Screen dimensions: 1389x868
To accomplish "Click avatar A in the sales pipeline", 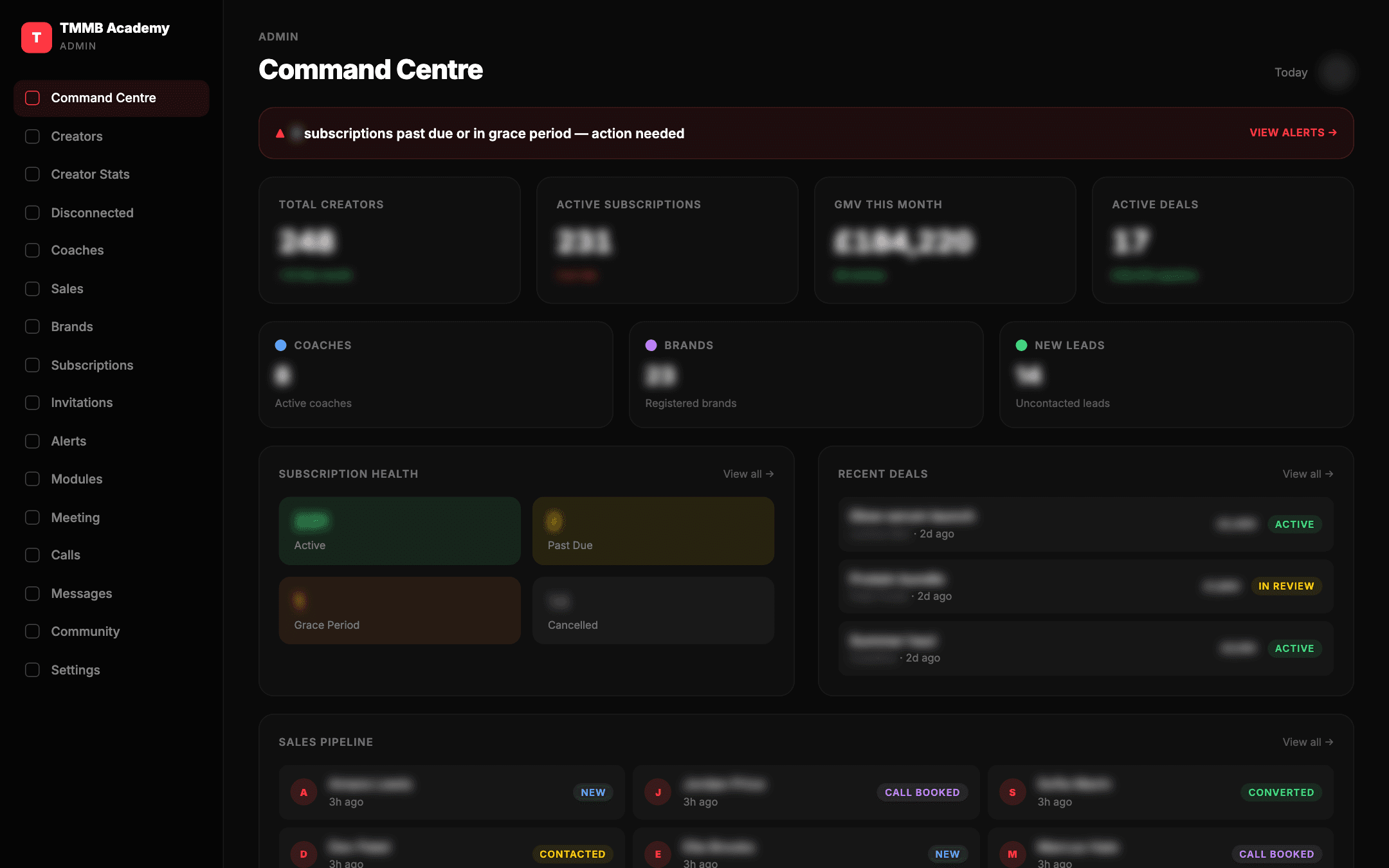I will 304,792.
